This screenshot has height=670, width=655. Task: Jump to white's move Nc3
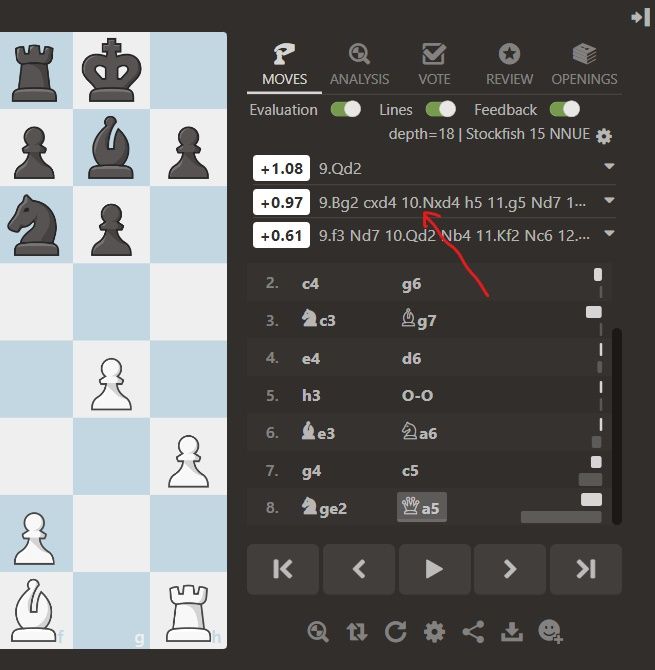(318, 319)
